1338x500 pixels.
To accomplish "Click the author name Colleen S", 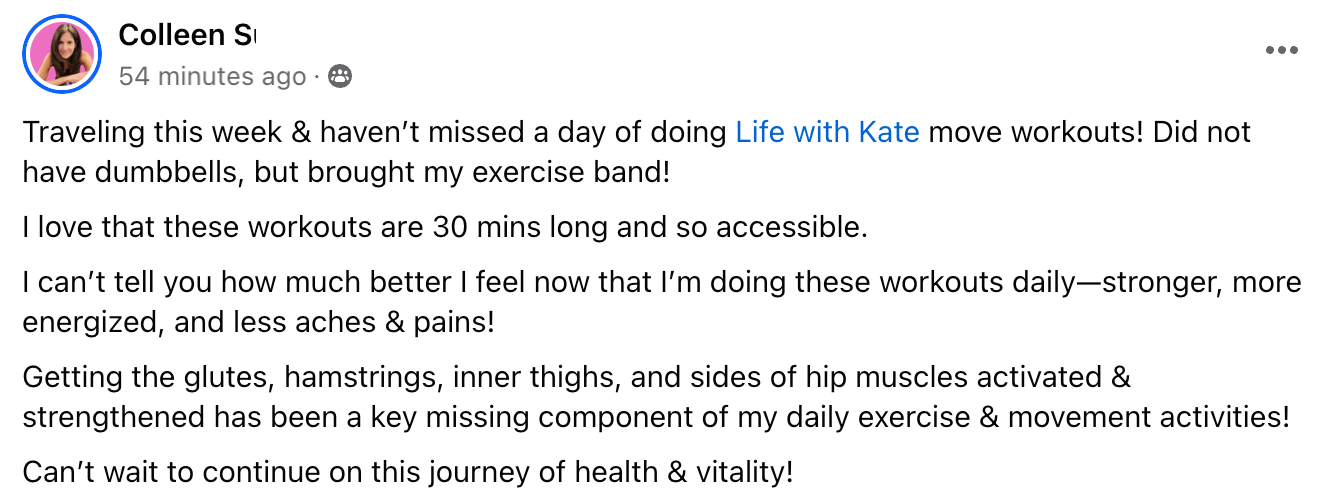I will 186,35.
